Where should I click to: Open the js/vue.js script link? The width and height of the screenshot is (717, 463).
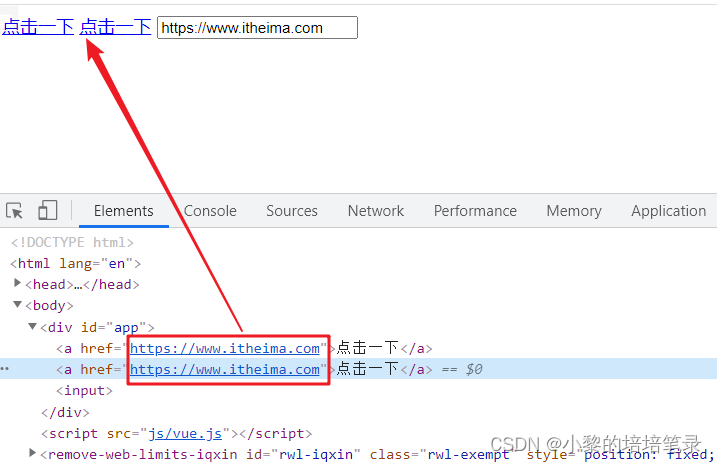[185, 433]
